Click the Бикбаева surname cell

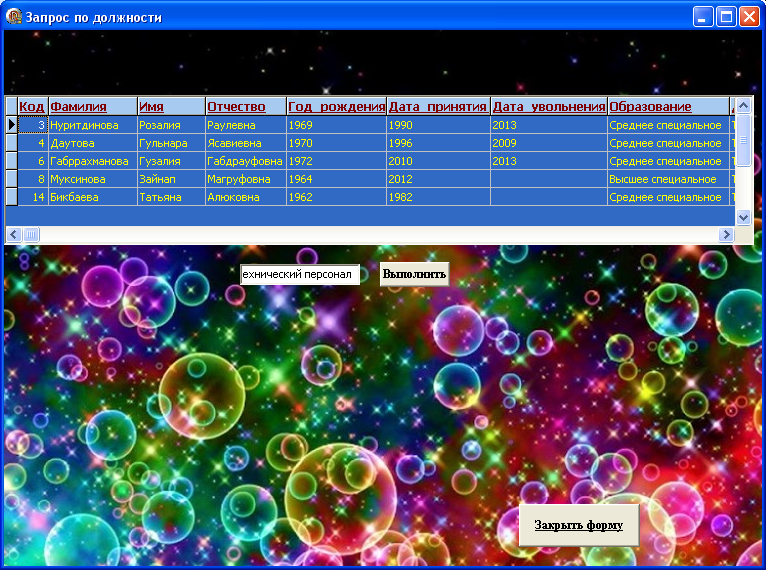[x=93, y=197]
